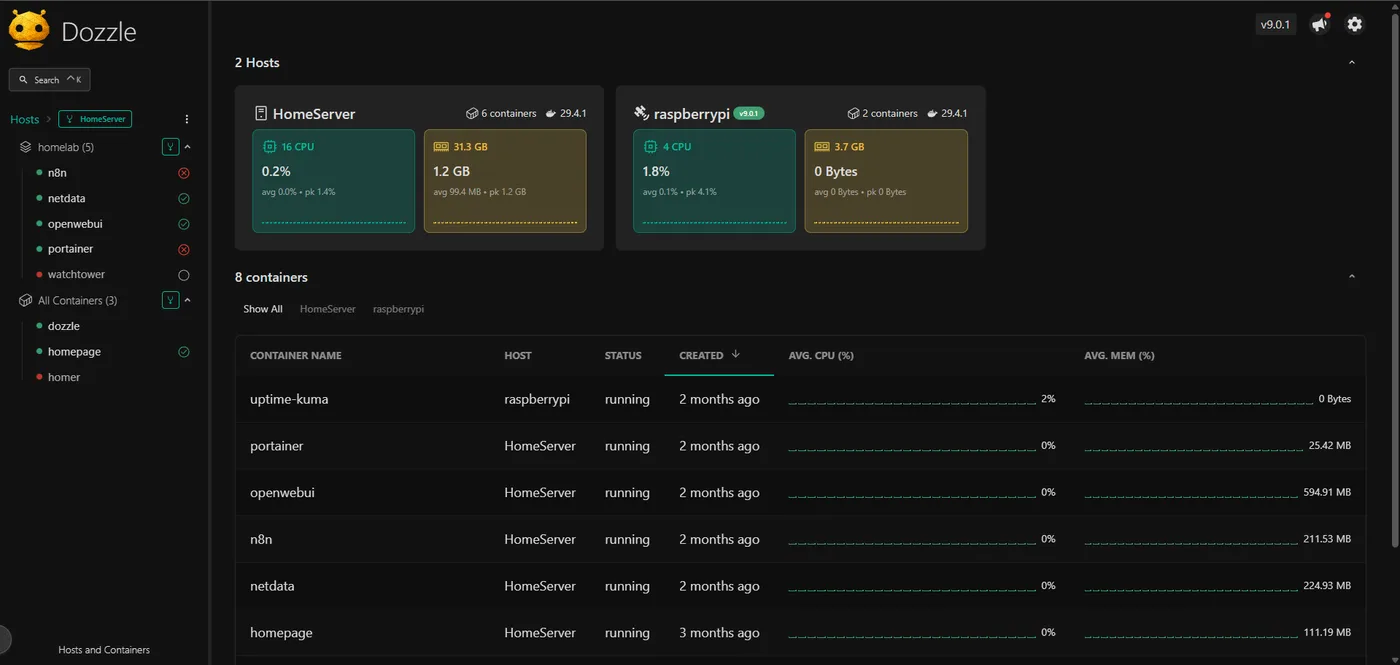Click the raspberrypi 3.7 GB memory icon

click(822, 146)
